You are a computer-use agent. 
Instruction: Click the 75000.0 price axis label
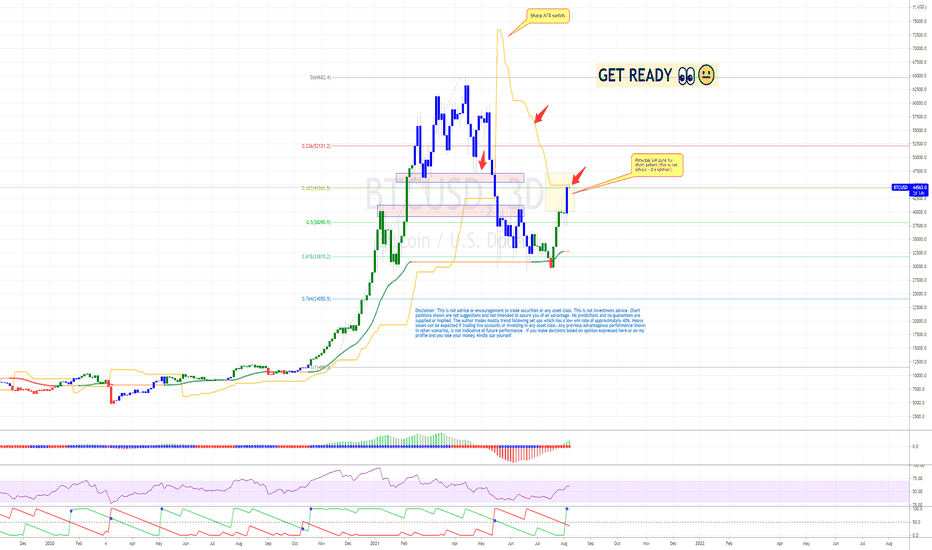(x=919, y=21)
